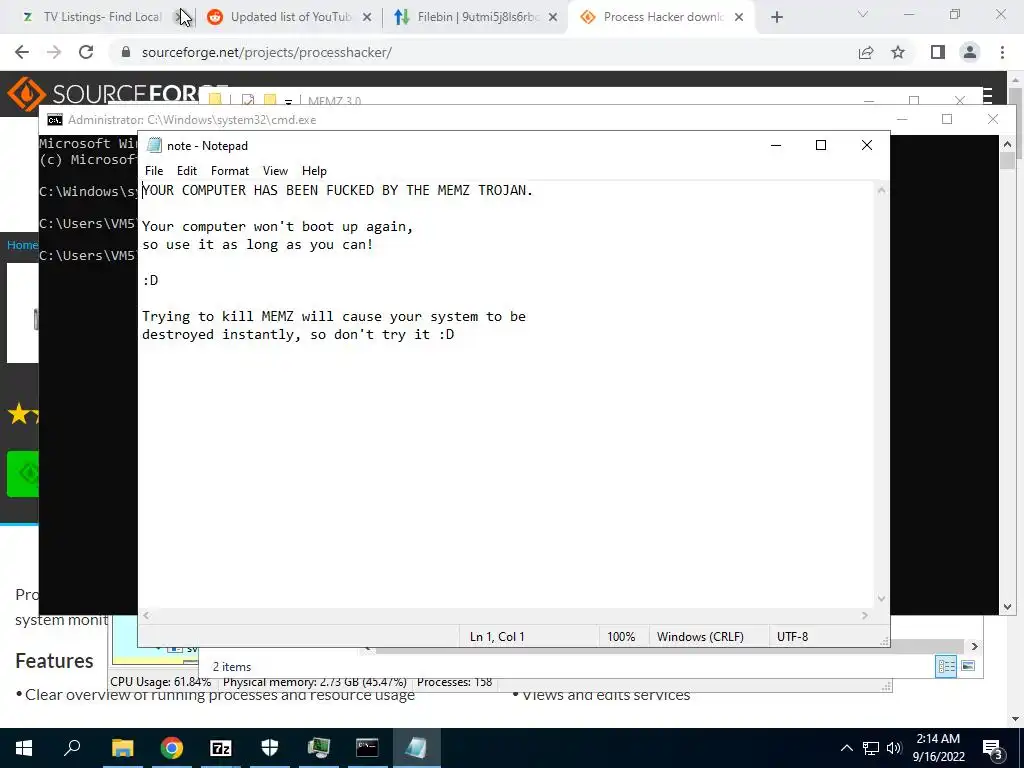The image size is (1024, 768).
Task: Open the notification center with 3 alerts
Action: coord(992,748)
